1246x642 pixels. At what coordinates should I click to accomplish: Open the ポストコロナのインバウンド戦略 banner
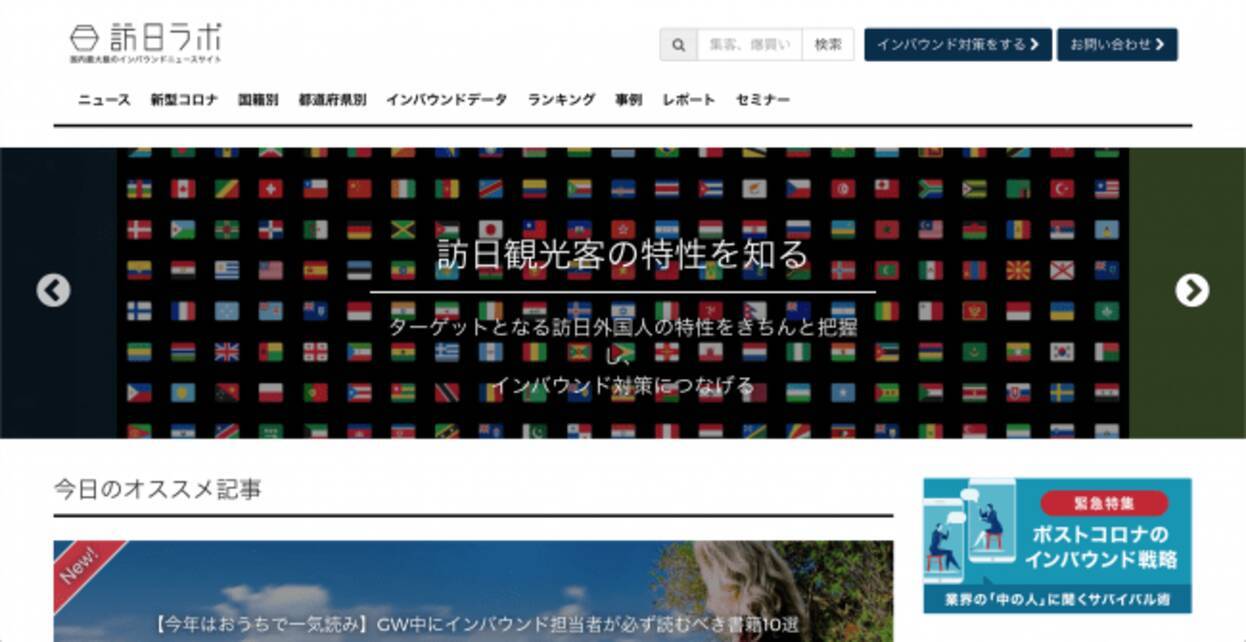pyautogui.click(x=1057, y=545)
